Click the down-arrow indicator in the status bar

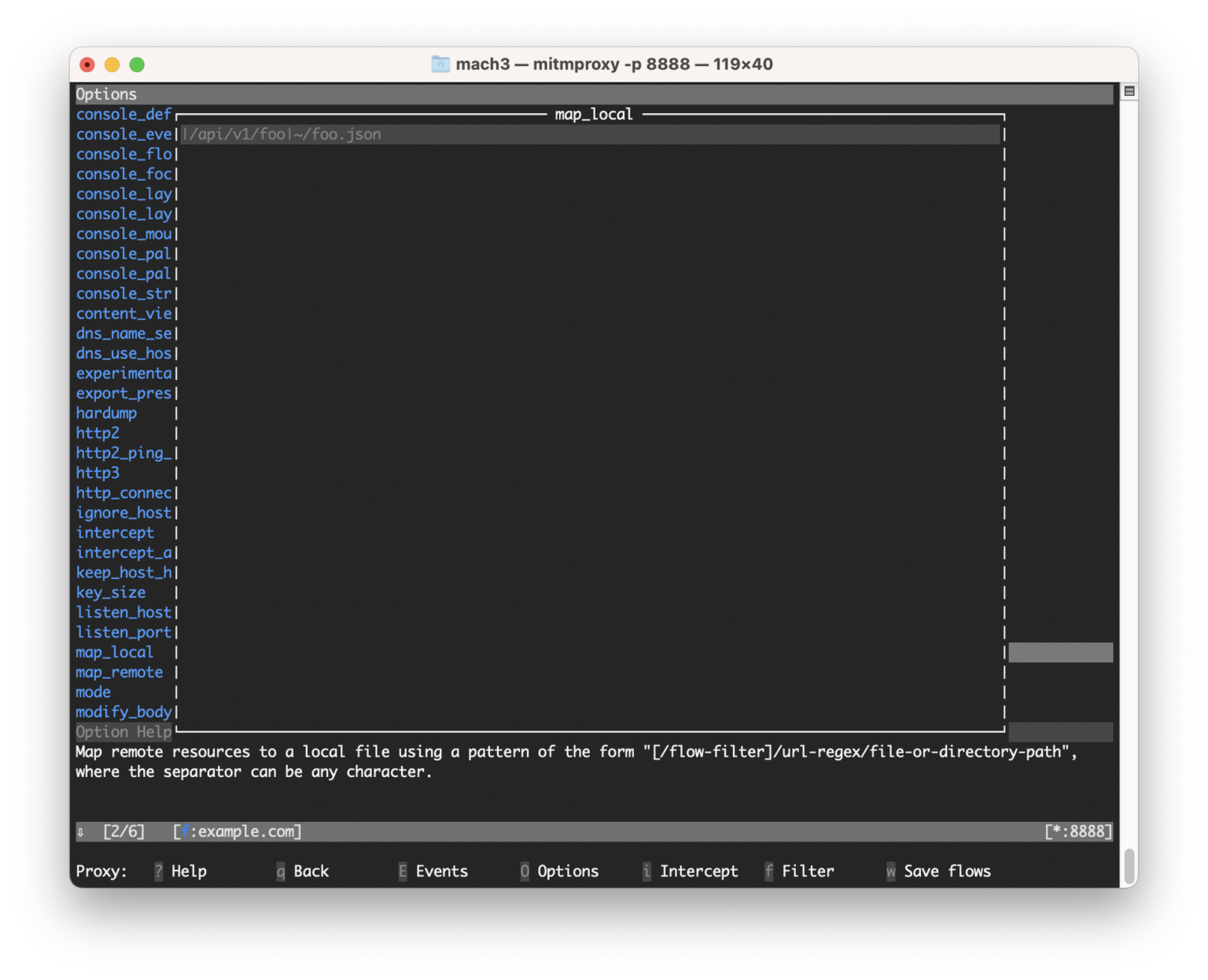tap(80, 831)
